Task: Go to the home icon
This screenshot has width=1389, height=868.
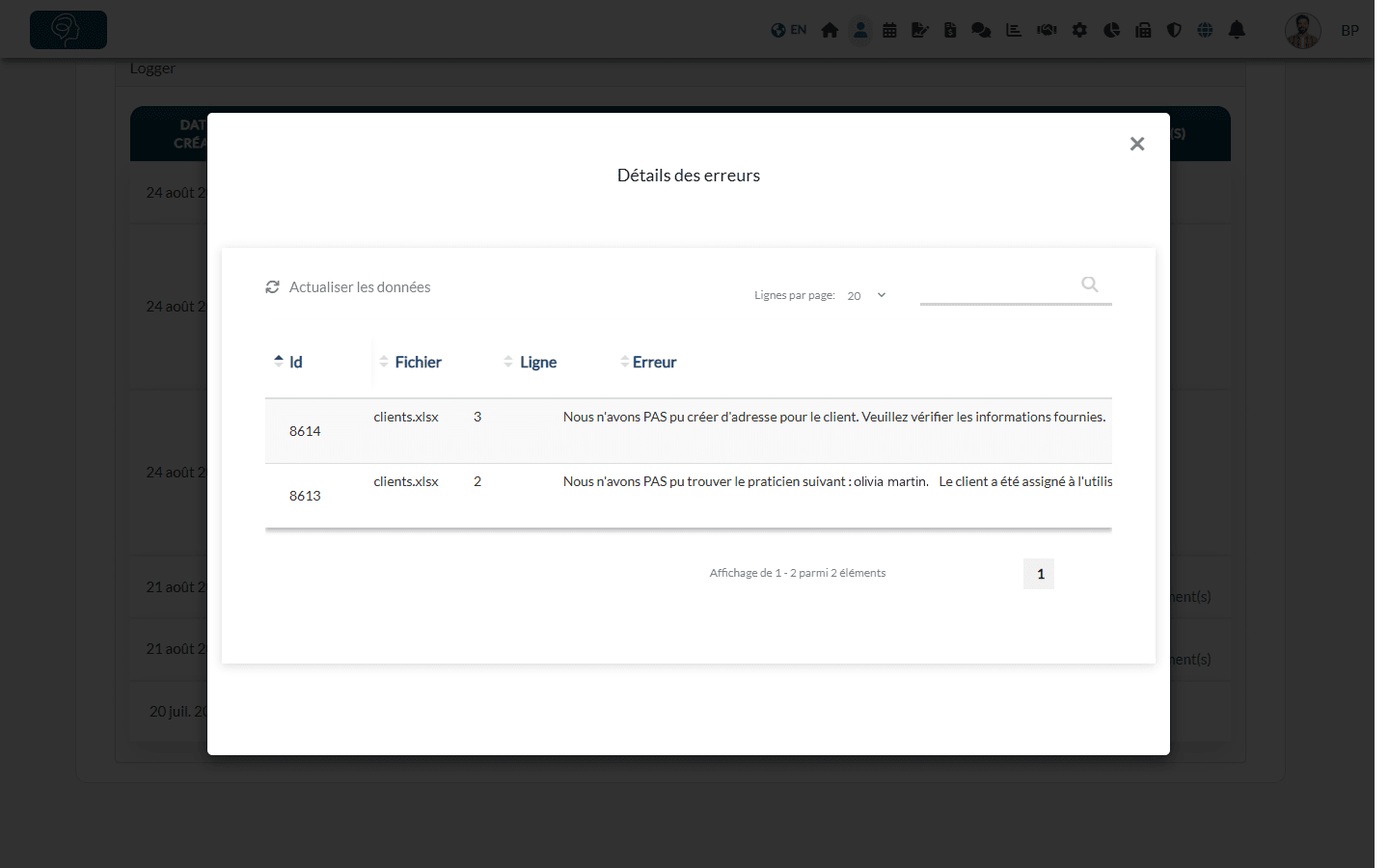Action: (x=830, y=30)
